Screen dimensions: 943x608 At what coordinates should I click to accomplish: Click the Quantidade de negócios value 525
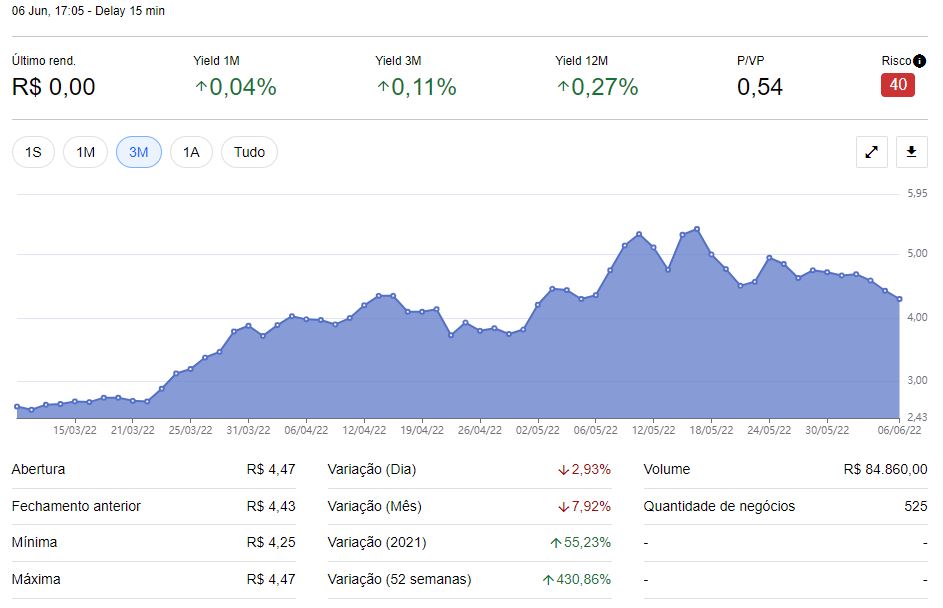(x=915, y=506)
